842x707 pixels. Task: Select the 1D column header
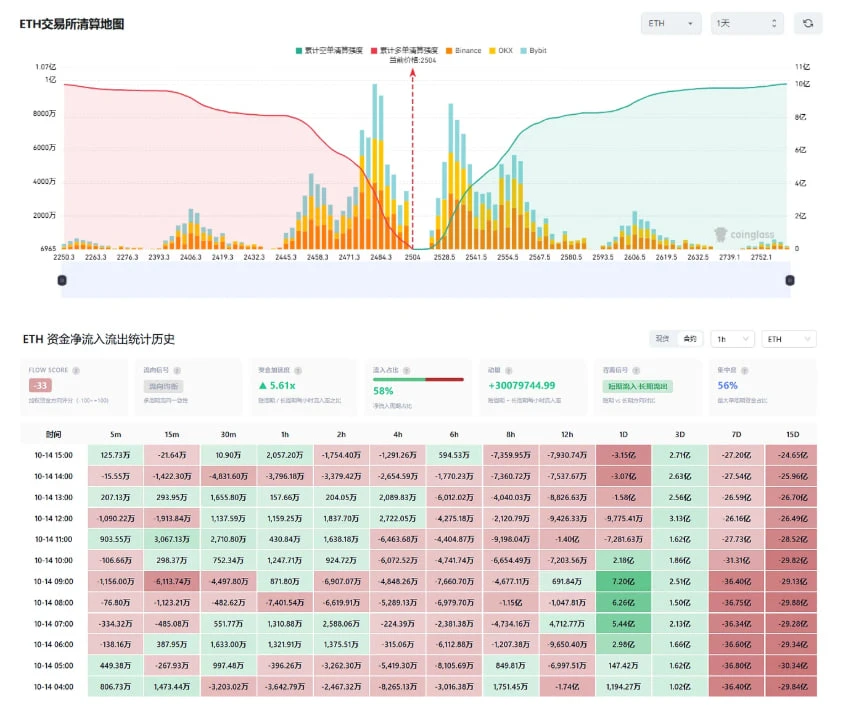[x=623, y=434]
